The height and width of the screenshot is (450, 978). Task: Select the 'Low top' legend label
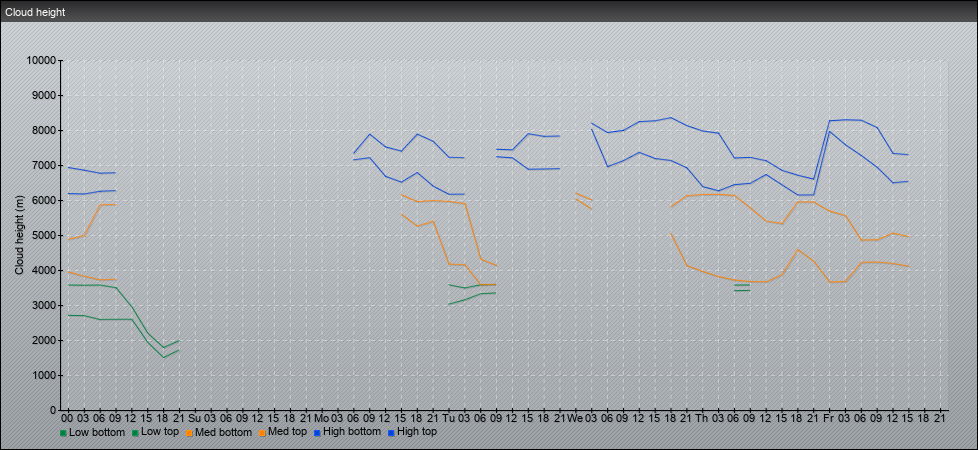point(160,432)
